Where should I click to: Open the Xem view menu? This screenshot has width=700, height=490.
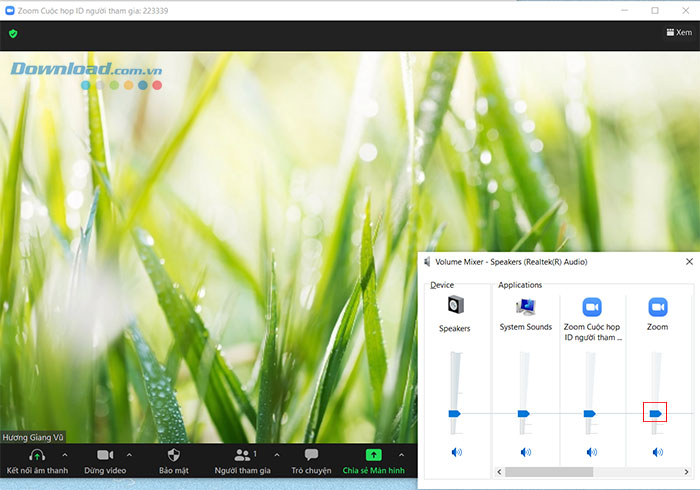678,33
